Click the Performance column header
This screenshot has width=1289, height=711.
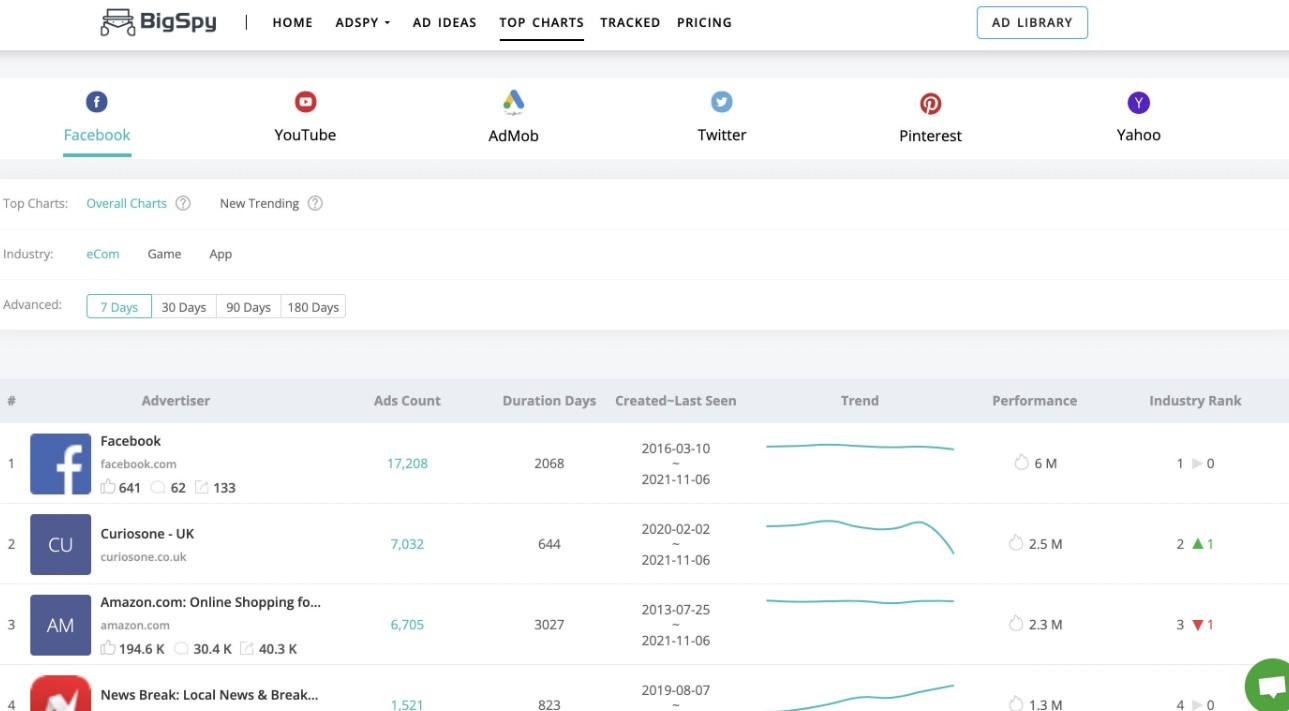(x=1034, y=401)
